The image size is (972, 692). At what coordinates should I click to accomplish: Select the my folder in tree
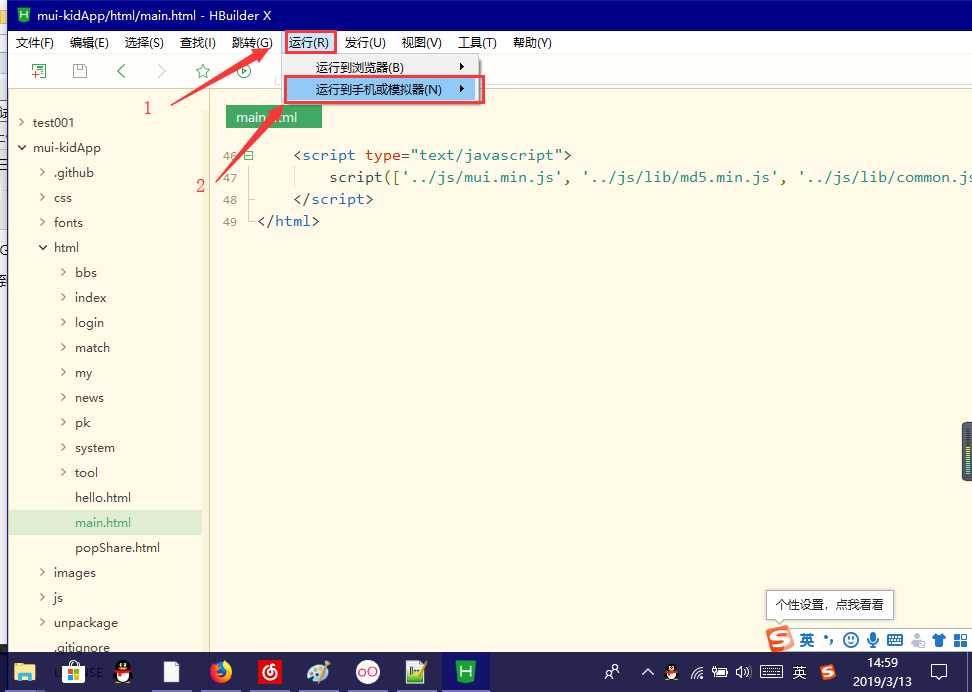(84, 373)
